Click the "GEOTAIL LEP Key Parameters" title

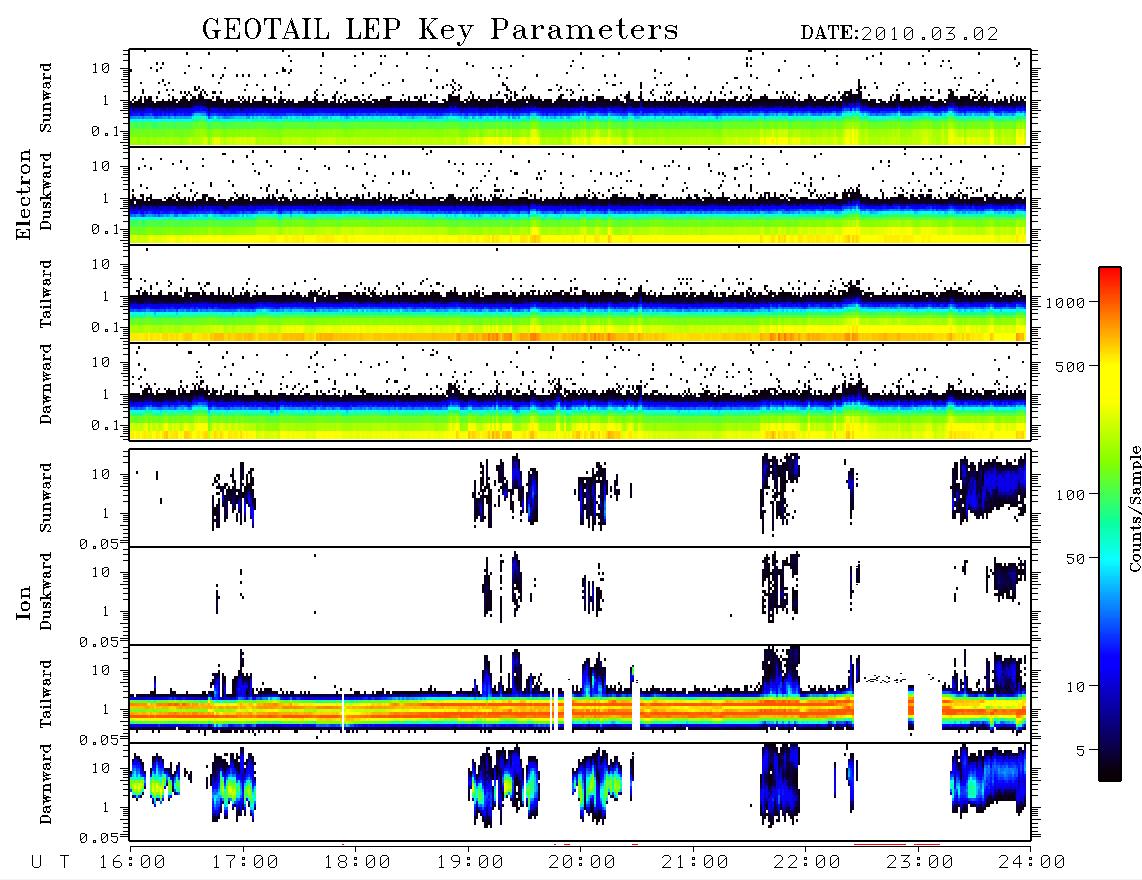(440, 30)
